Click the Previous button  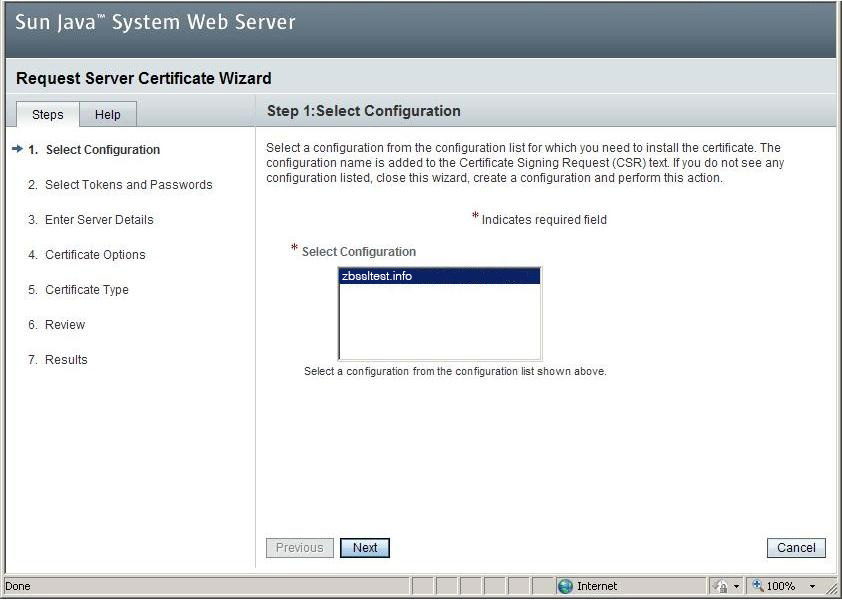tap(299, 548)
